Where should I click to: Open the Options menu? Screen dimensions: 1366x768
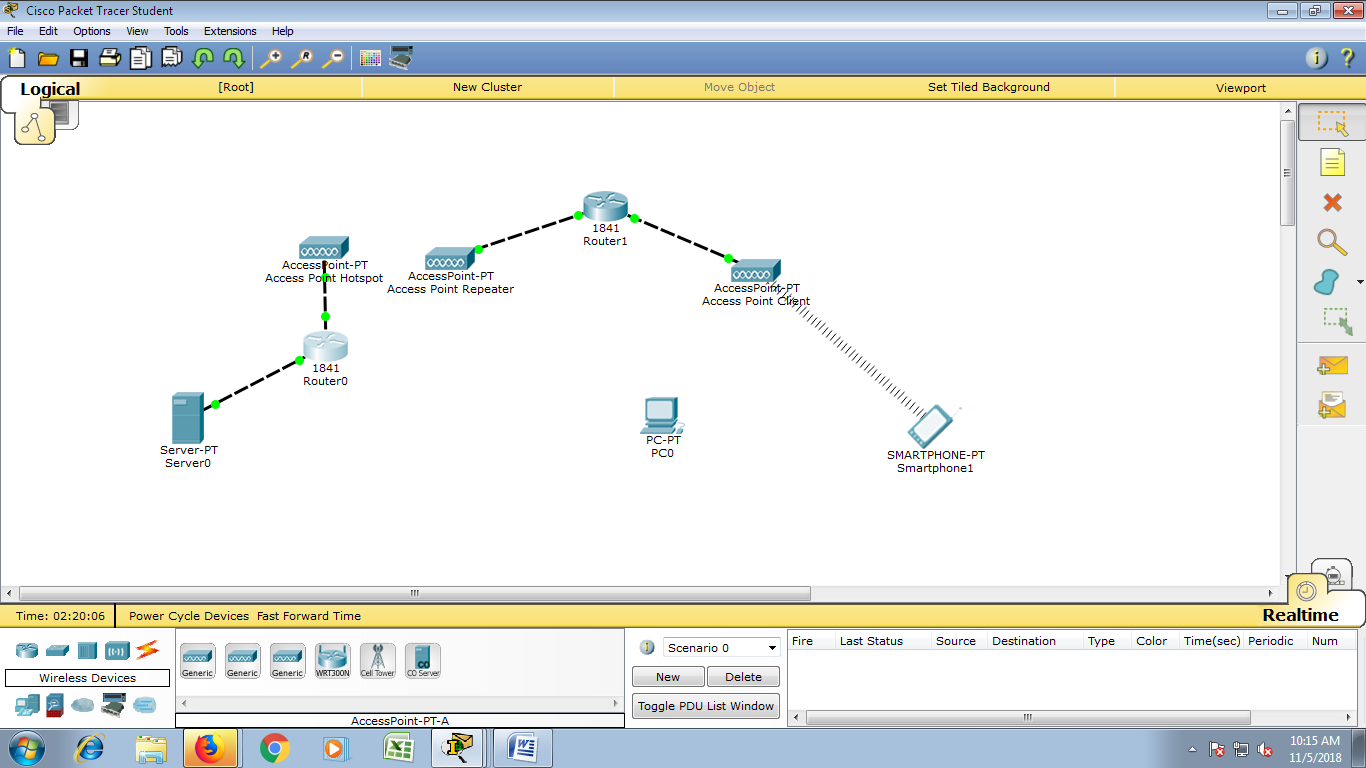coord(92,31)
